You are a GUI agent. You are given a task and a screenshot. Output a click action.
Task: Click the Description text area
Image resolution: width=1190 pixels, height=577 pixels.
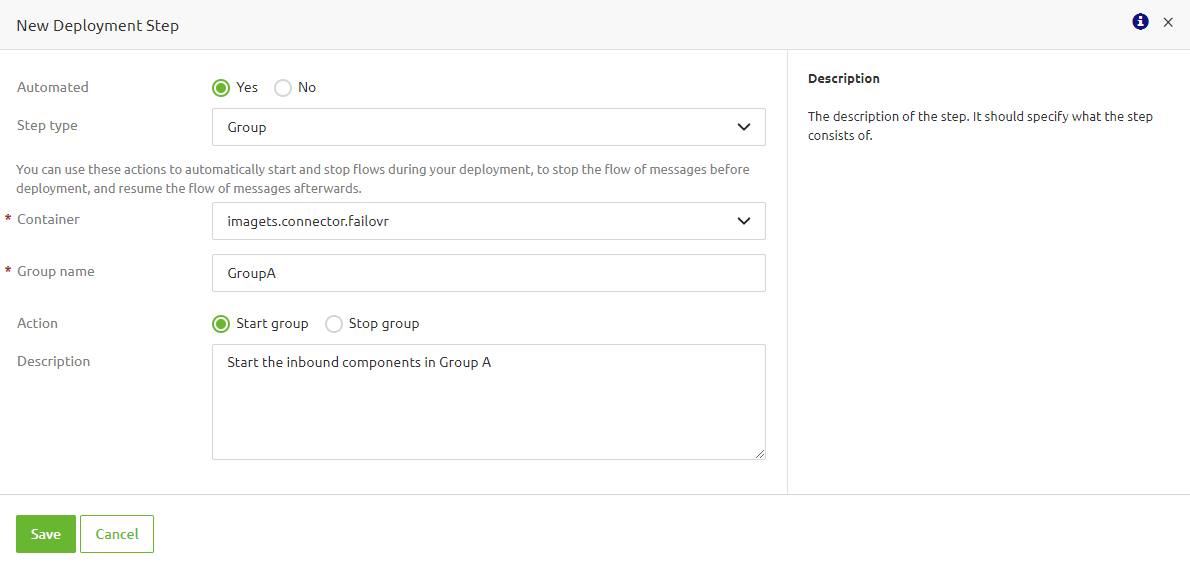point(488,400)
